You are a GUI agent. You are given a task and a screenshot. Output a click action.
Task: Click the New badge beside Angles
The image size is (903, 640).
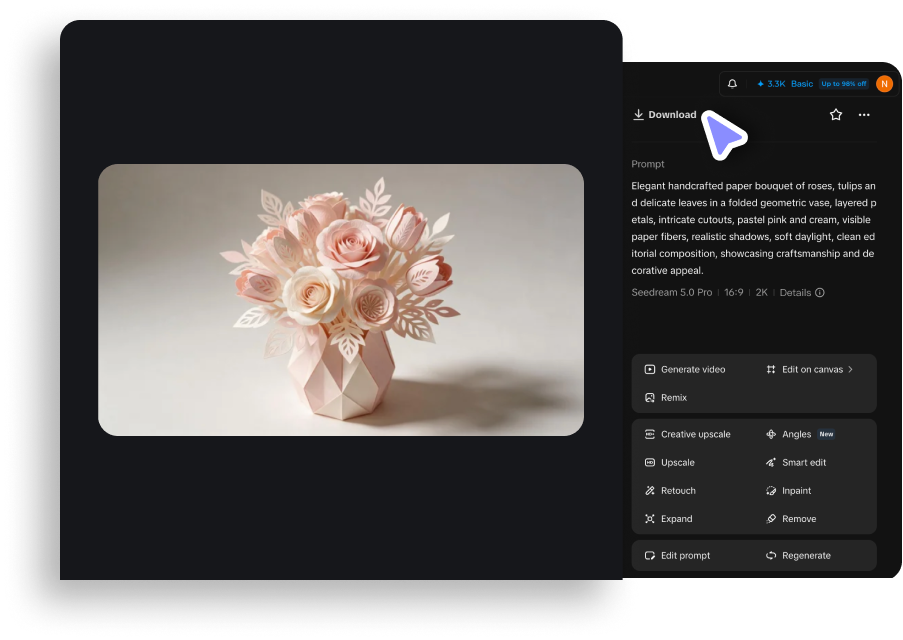(826, 434)
